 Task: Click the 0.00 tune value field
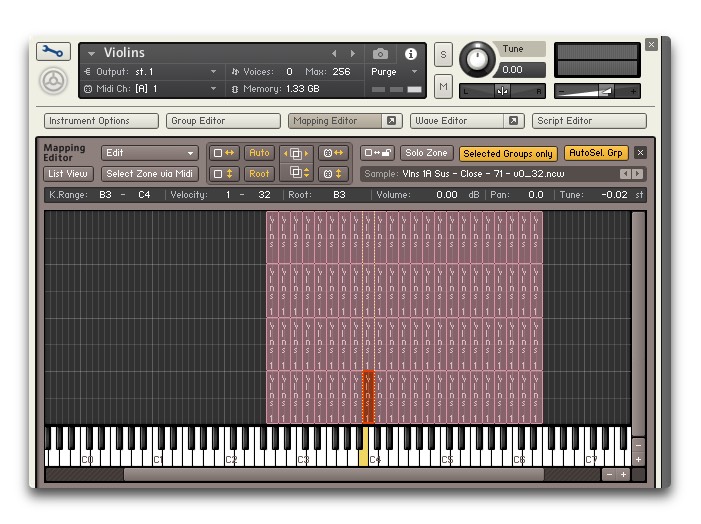pyautogui.click(x=521, y=70)
